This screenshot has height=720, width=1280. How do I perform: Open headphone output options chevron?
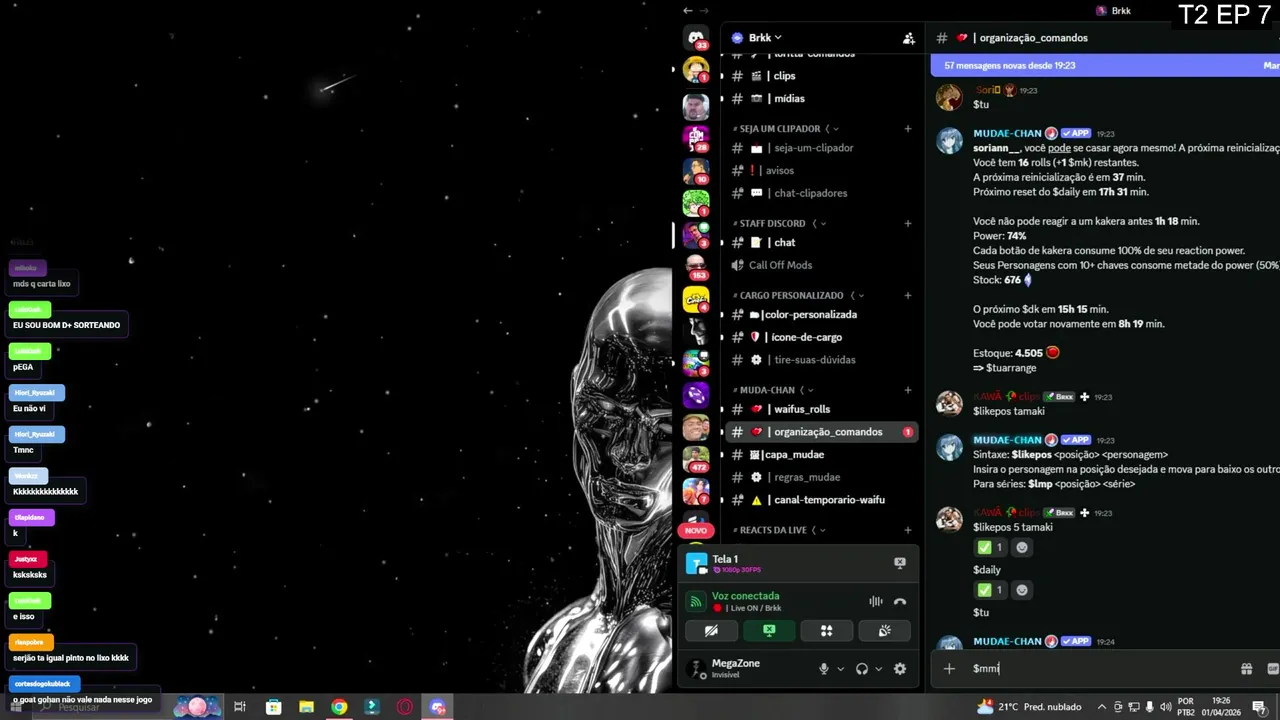(x=878, y=669)
